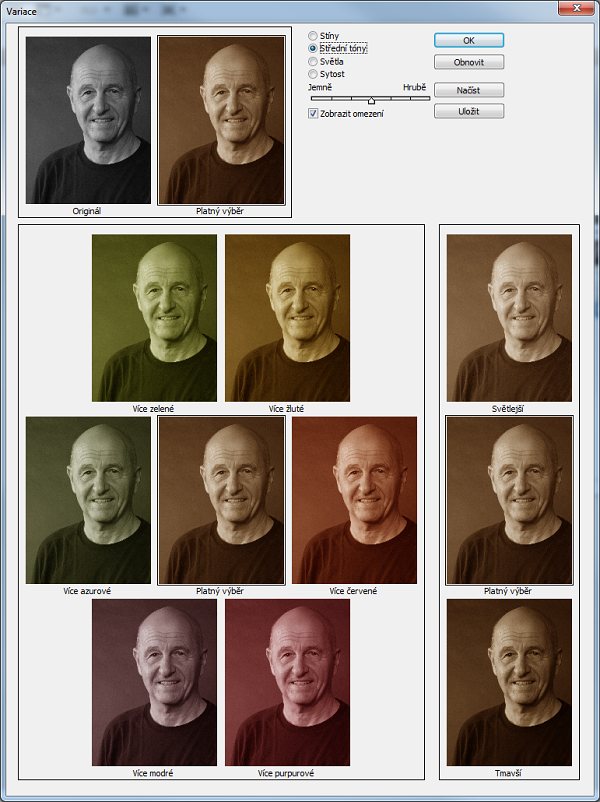Add more yellow via Více žluté thumbnail
The width and height of the screenshot is (600, 802).
[x=287, y=317]
